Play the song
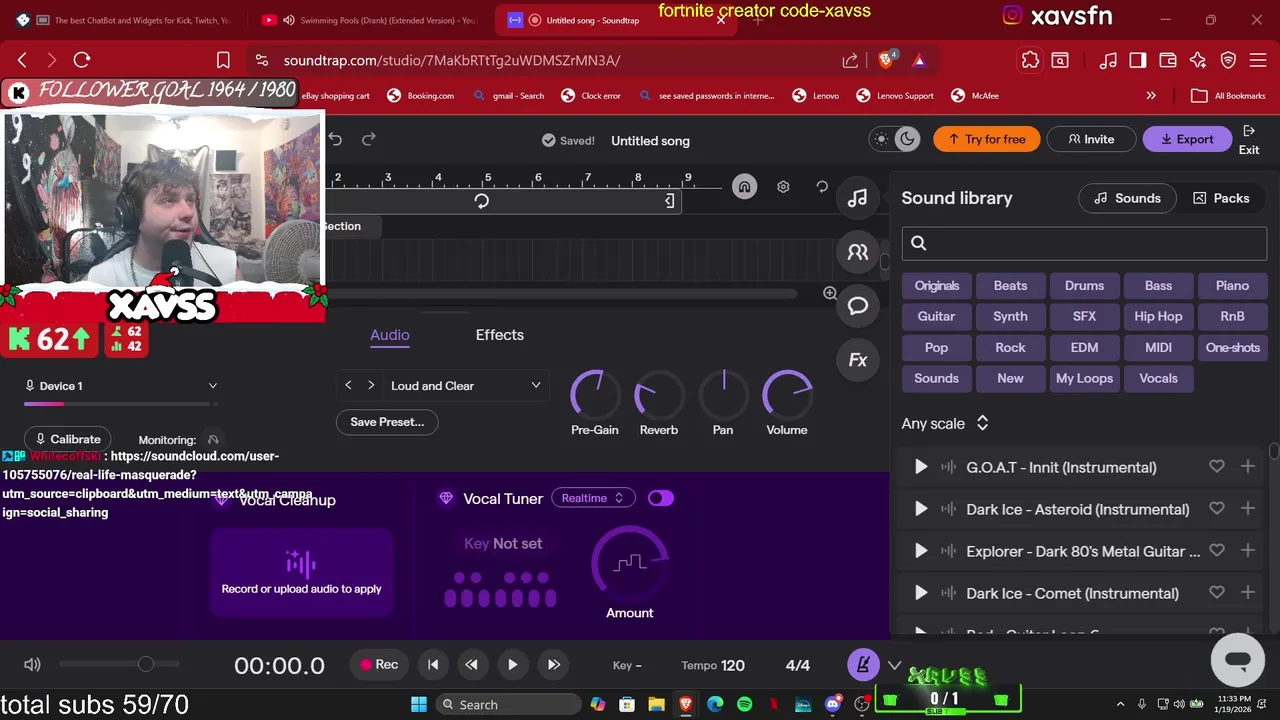 (512, 665)
